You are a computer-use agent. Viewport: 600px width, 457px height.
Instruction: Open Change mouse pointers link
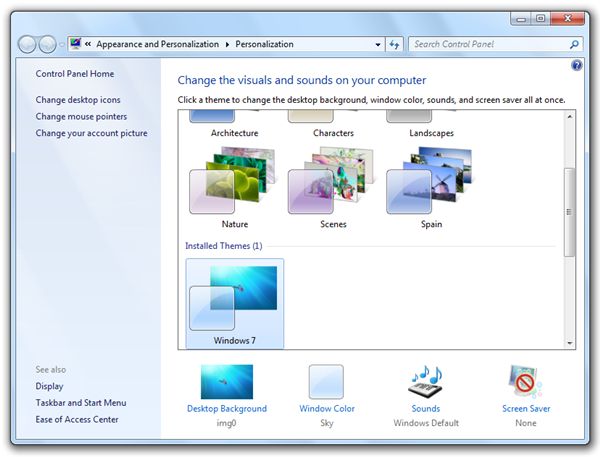[x=80, y=117]
